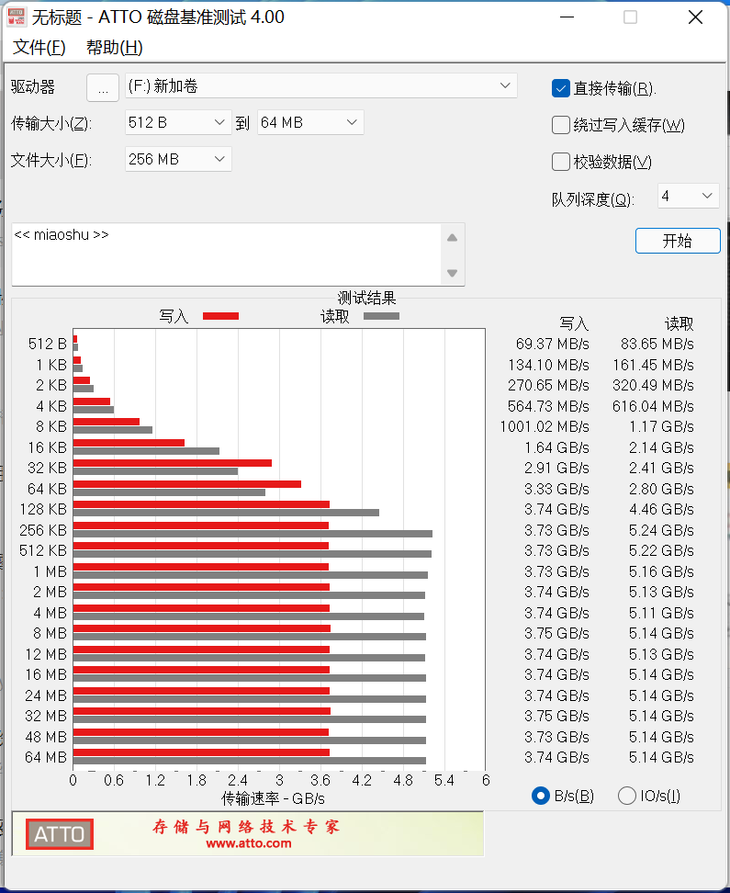The width and height of the screenshot is (730, 893).
Task: Expand the (F:) 新加卷 drive dropdown
Action: [321, 86]
